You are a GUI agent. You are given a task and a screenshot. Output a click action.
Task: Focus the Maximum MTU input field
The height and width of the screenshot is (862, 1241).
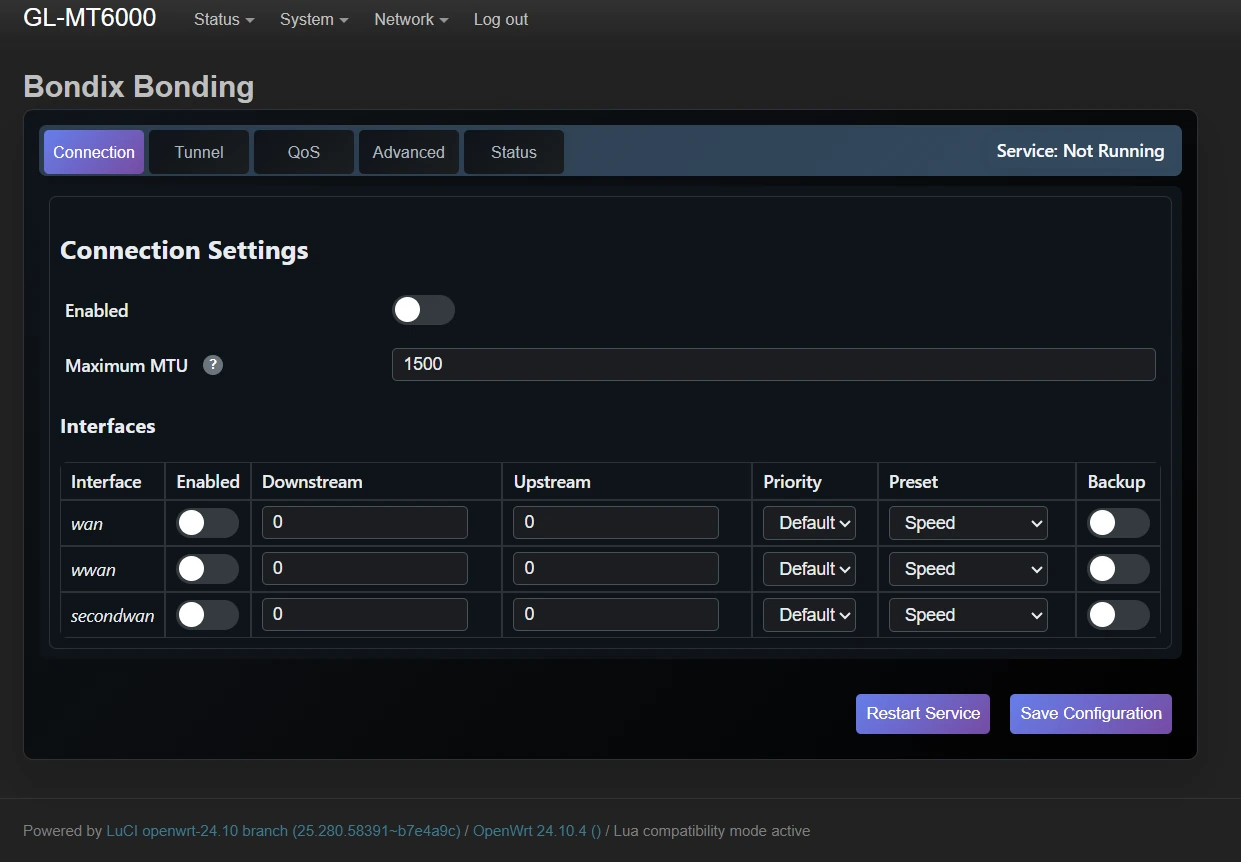point(774,364)
